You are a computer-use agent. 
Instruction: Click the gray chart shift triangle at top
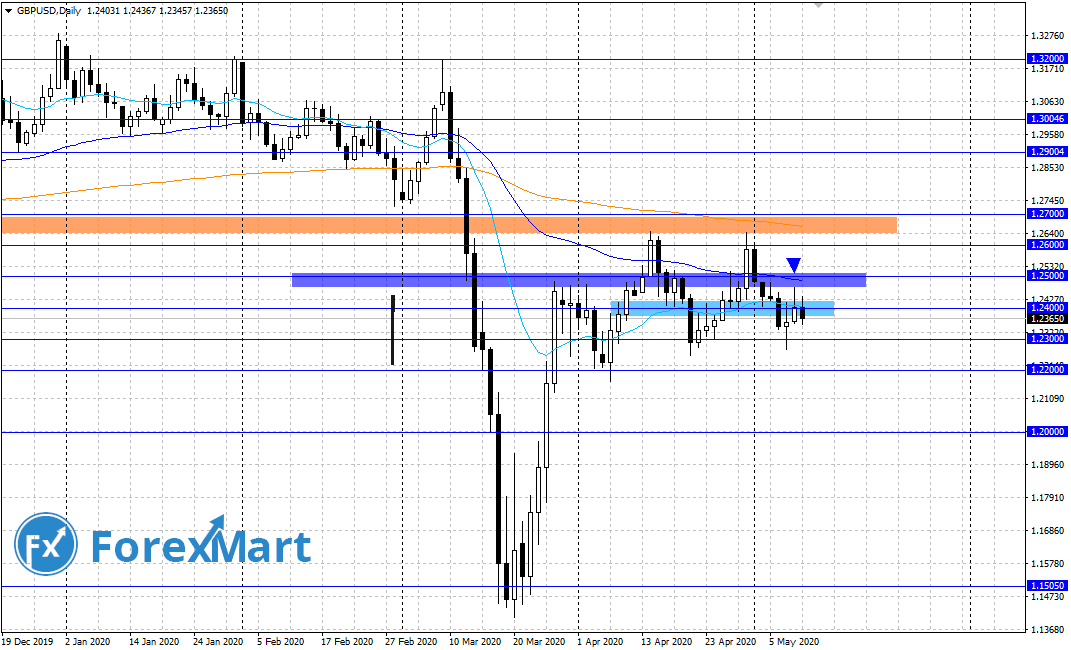(819, 5)
